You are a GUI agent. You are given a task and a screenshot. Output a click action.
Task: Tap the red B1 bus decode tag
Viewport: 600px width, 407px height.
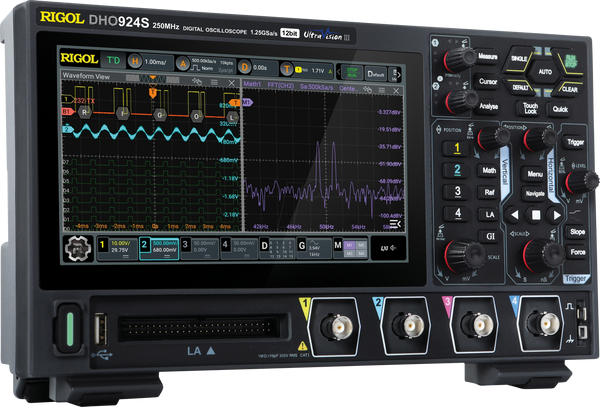(x=68, y=111)
